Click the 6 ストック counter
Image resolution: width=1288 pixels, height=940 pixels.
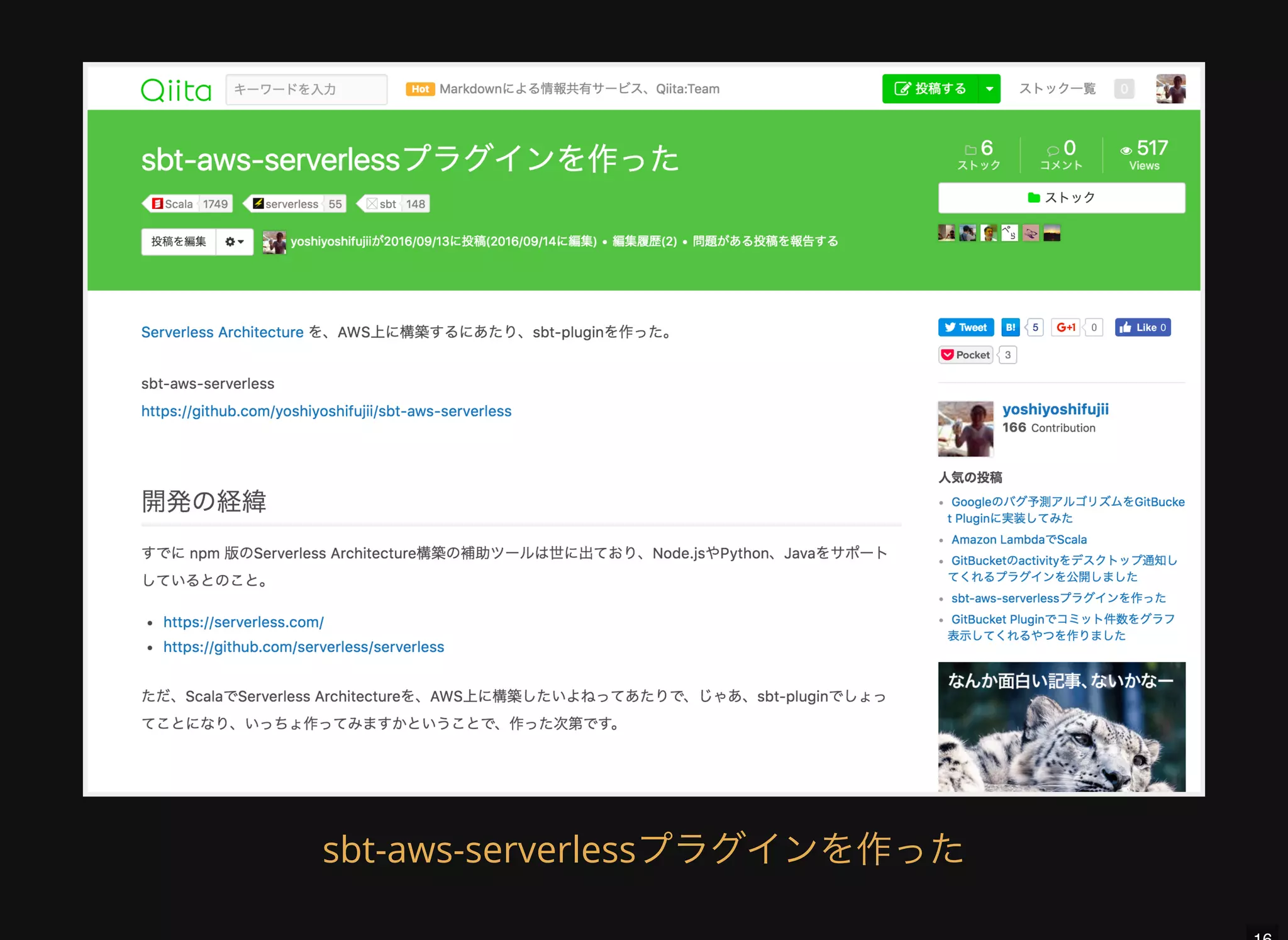pyautogui.click(x=979, y=155)
